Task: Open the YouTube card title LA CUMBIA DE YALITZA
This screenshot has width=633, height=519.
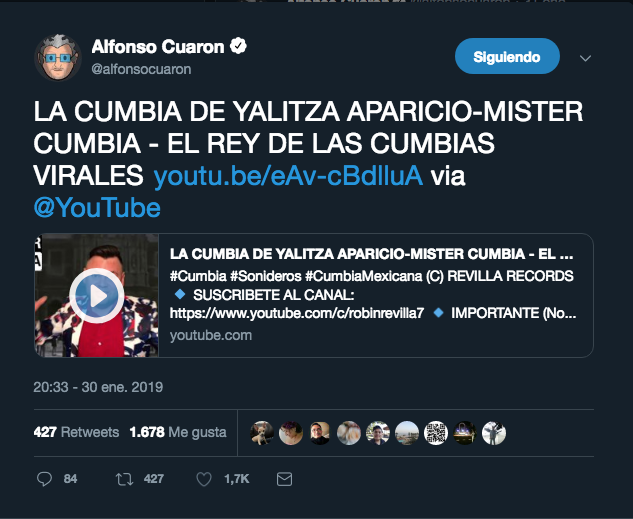Action: (371, 254)
